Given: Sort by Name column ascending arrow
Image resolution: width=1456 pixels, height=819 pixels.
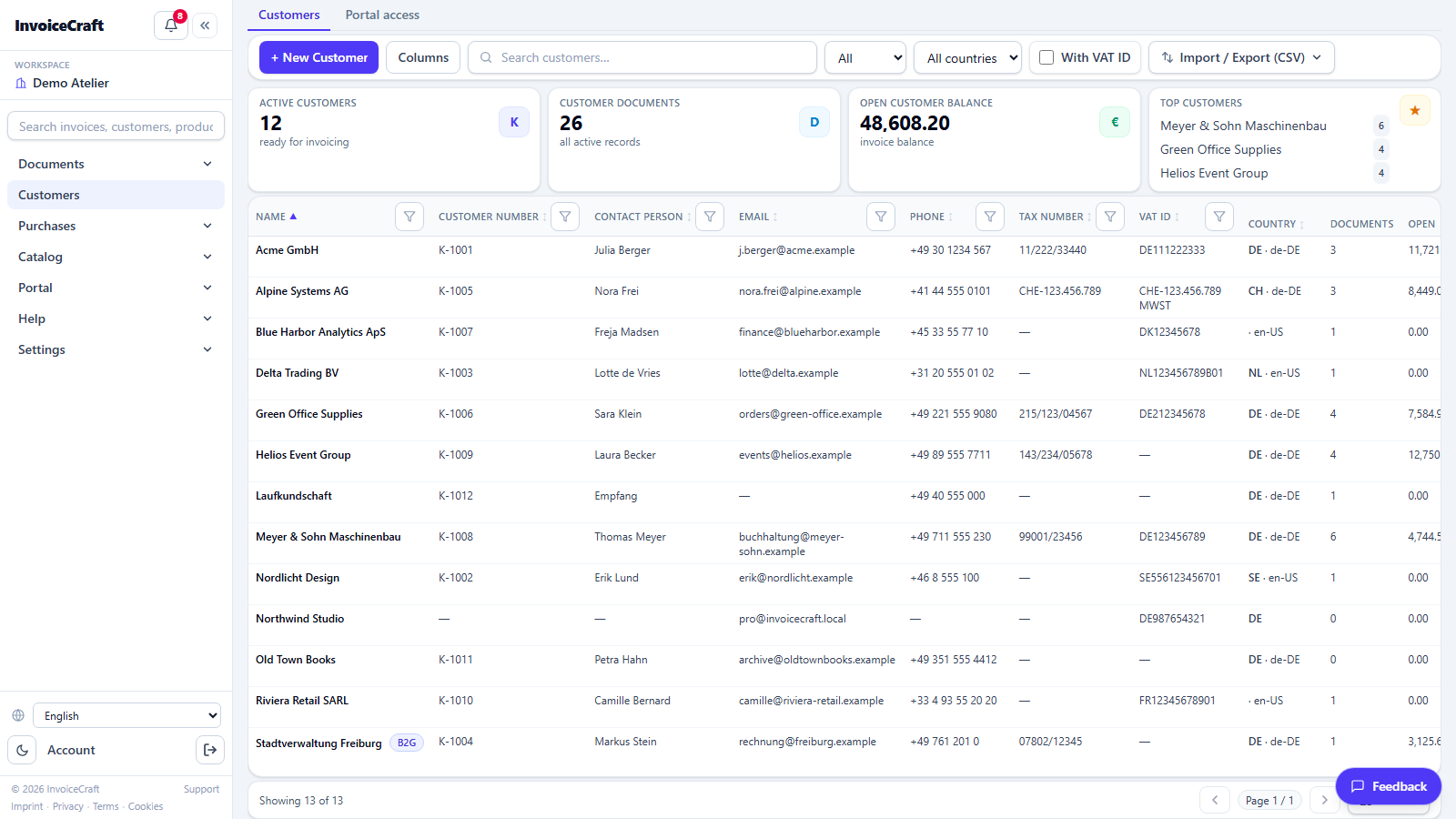Looking at the screenshot, I should click(x=293, y=217).
